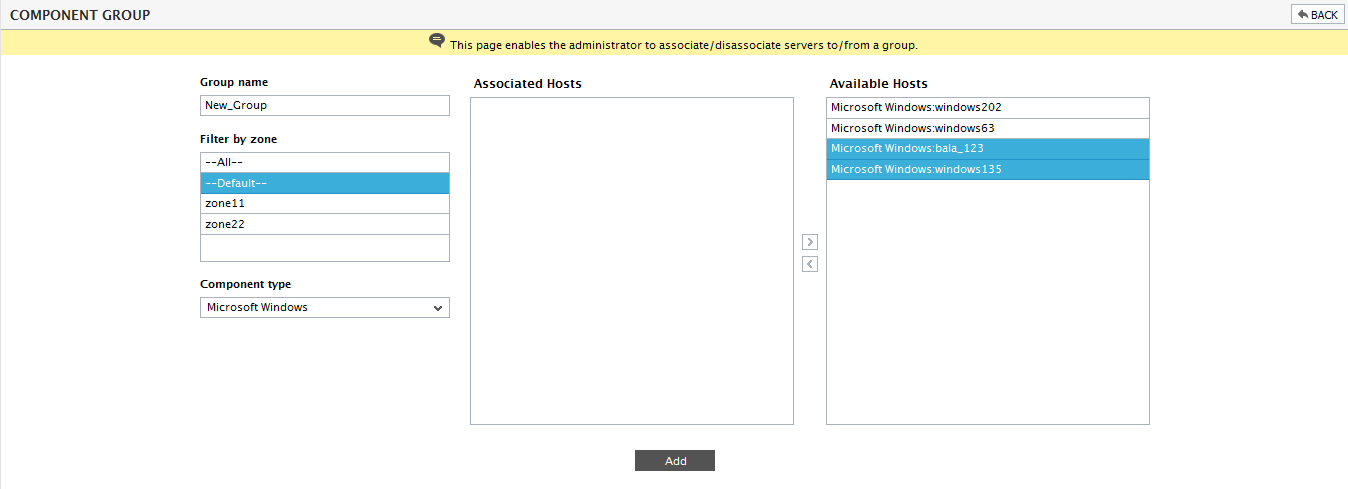Image resolution: width=1348 pixels, height=489 pixels.
Task: Choose zone11 in the zone filter
Action: tap(325, 203)
